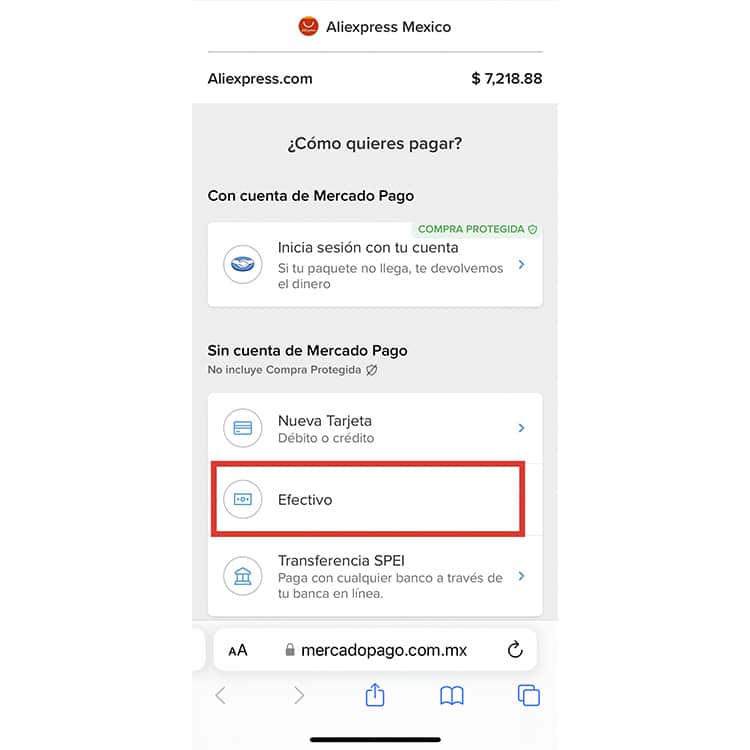Expand the Inicia sesión con tu cuenta chevron
Screen dimensions: 750x750
click(521, 265)
